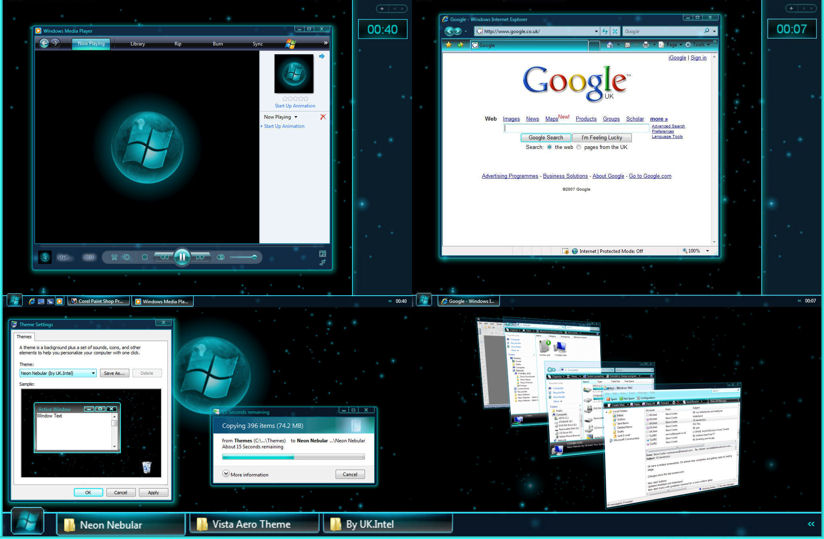This screenshot has height=539, width=824.
Task: Skip to the previous track
Action: pos(163,257)
